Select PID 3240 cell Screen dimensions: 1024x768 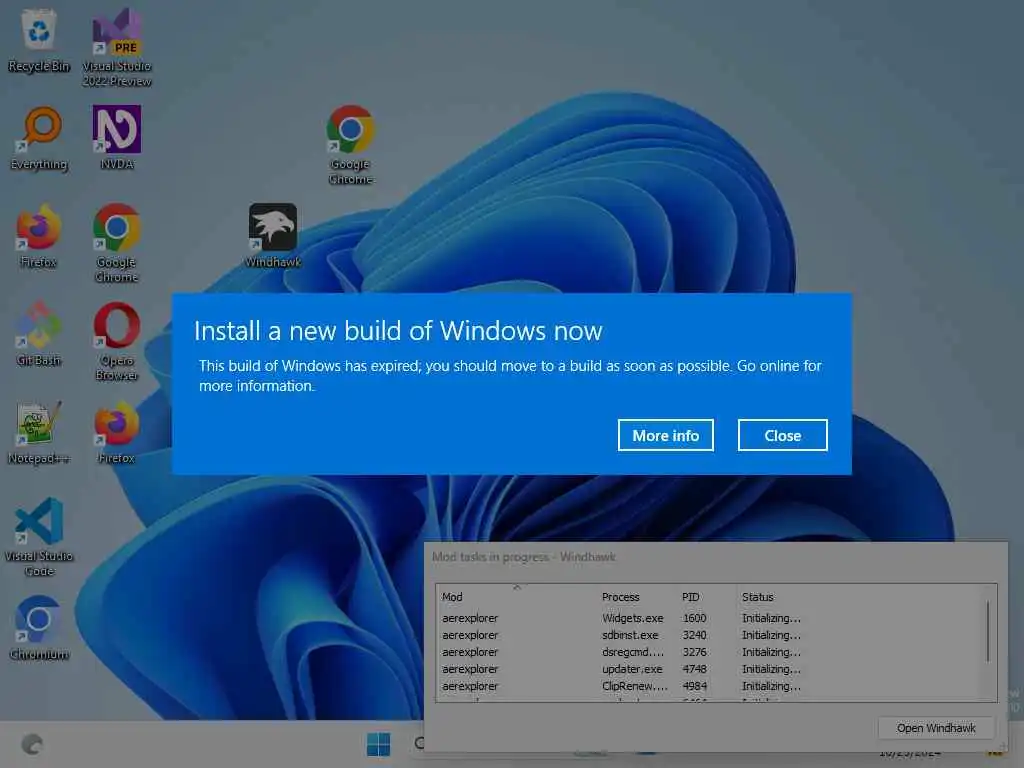click(x=694, y=635)
